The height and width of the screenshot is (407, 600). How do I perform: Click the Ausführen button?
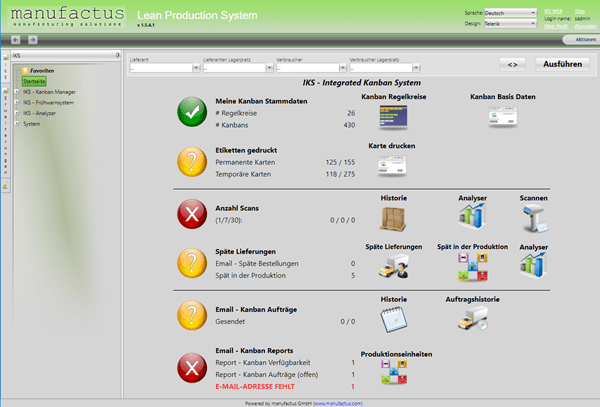[x=562, y=64]
